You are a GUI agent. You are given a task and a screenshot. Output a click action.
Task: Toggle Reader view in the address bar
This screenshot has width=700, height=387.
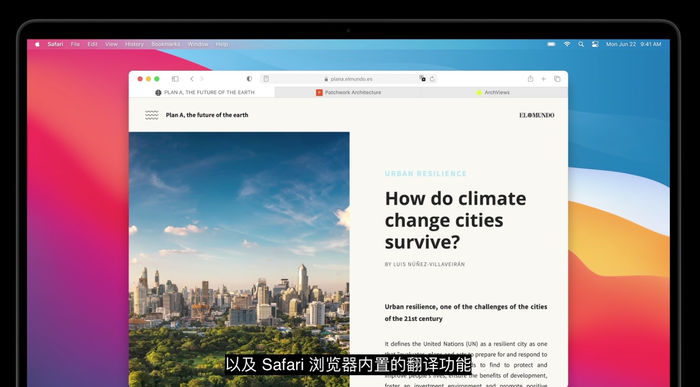[266, 79]
